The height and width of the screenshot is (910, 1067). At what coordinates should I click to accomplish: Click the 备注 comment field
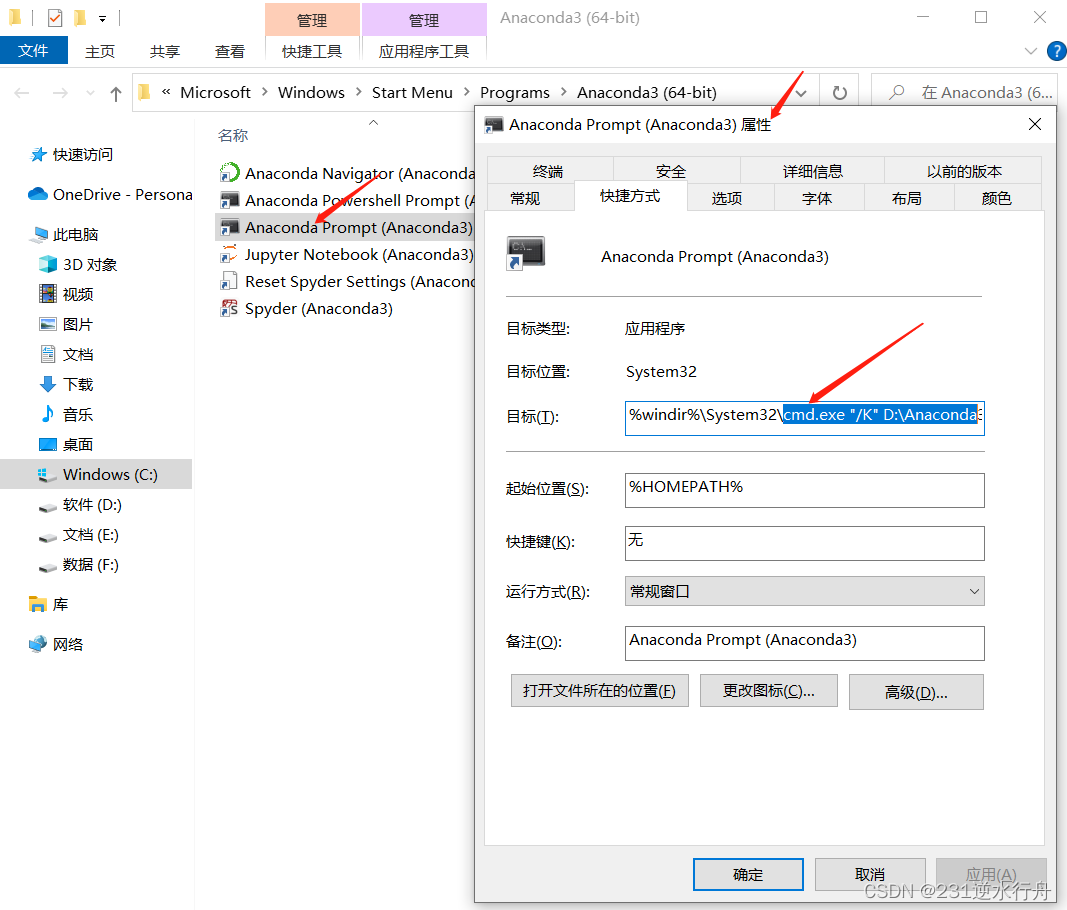804,643
